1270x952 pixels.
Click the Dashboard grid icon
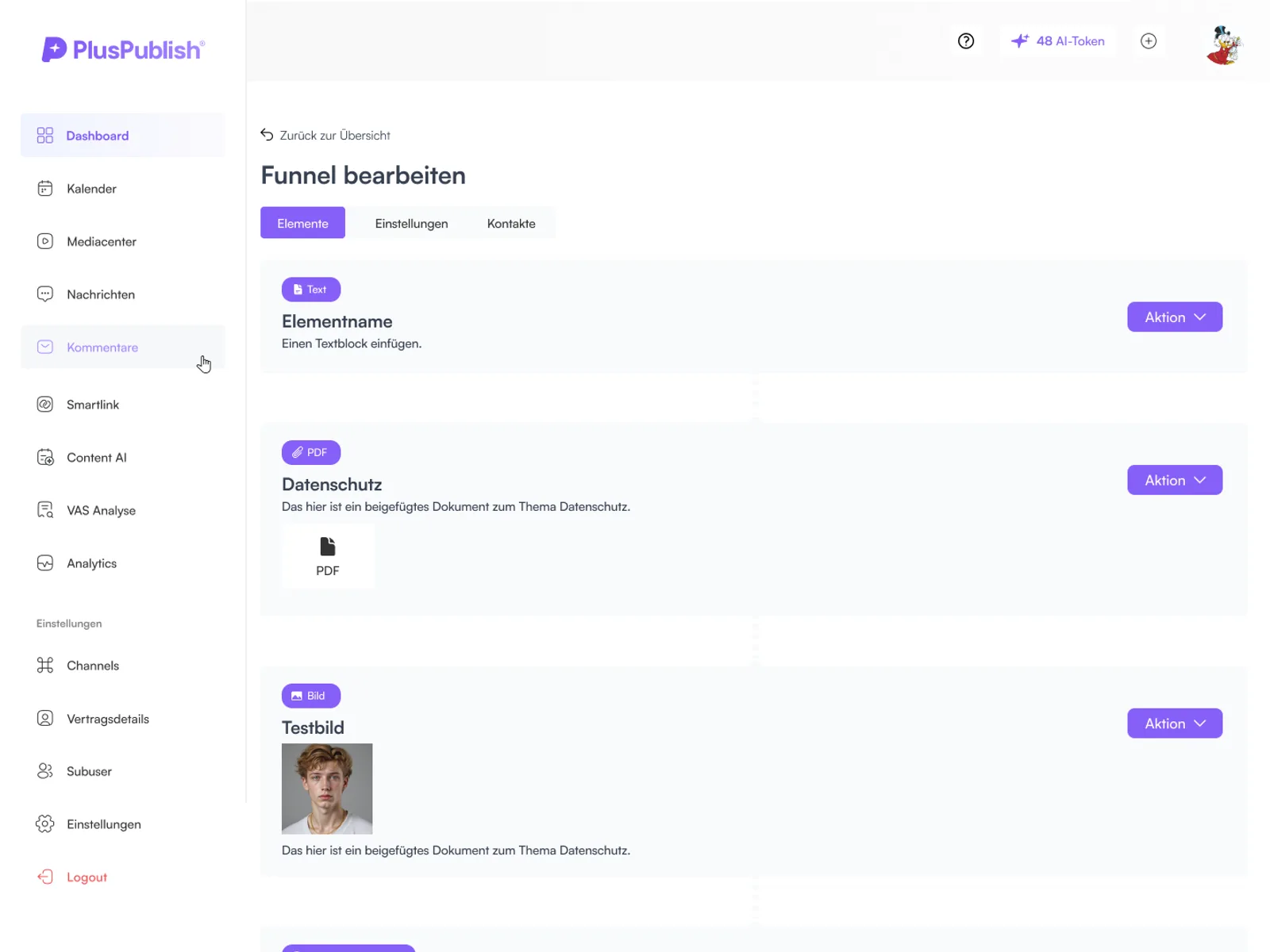coord(45,136)
